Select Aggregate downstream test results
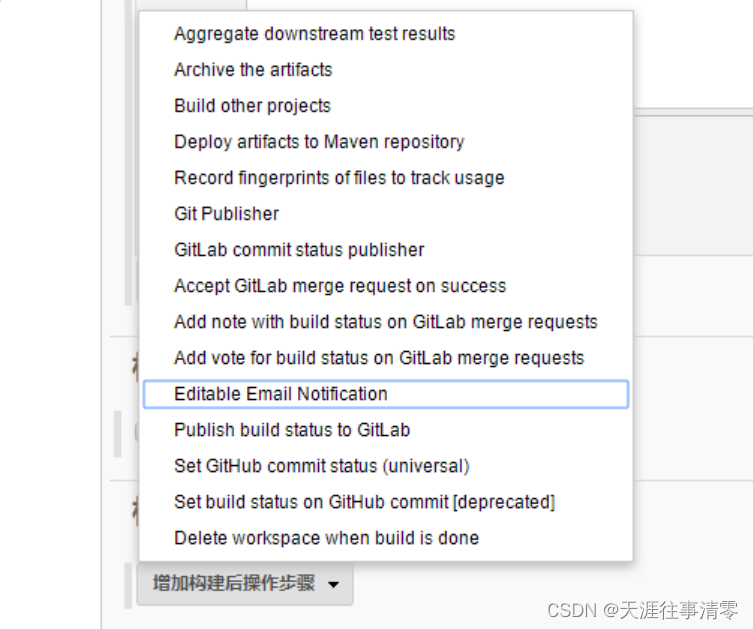The height and width of the screenshot is (629, 753). coord(386,34)
